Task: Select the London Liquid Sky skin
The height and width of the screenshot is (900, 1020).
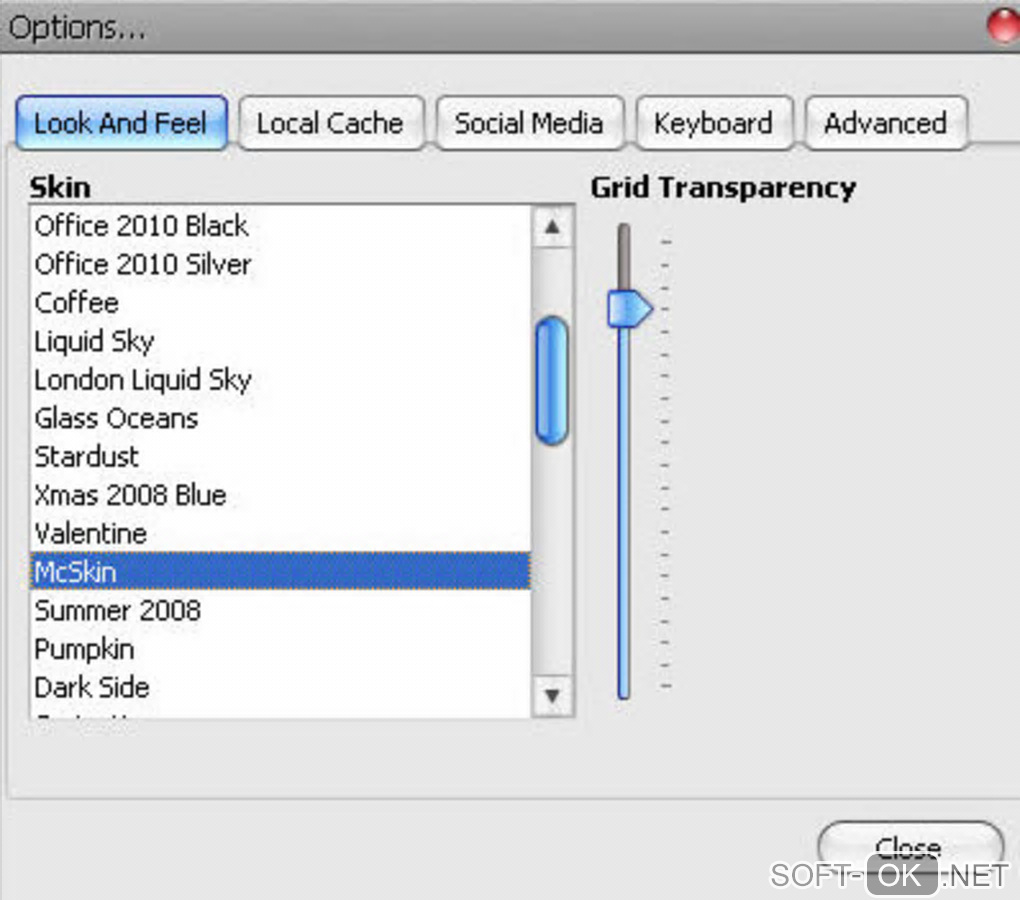Action: (x=280, y=380)
